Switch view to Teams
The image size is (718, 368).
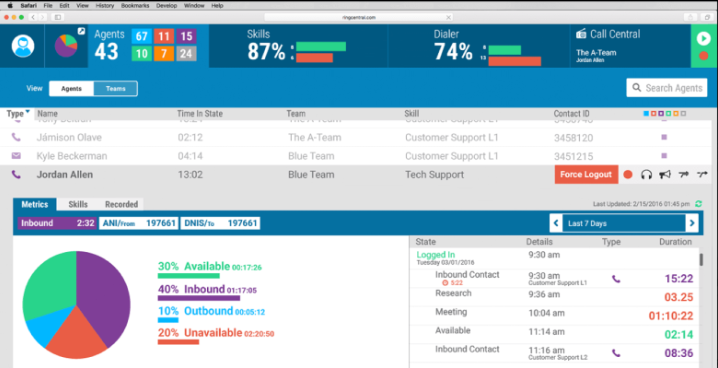tap(115, 89)
